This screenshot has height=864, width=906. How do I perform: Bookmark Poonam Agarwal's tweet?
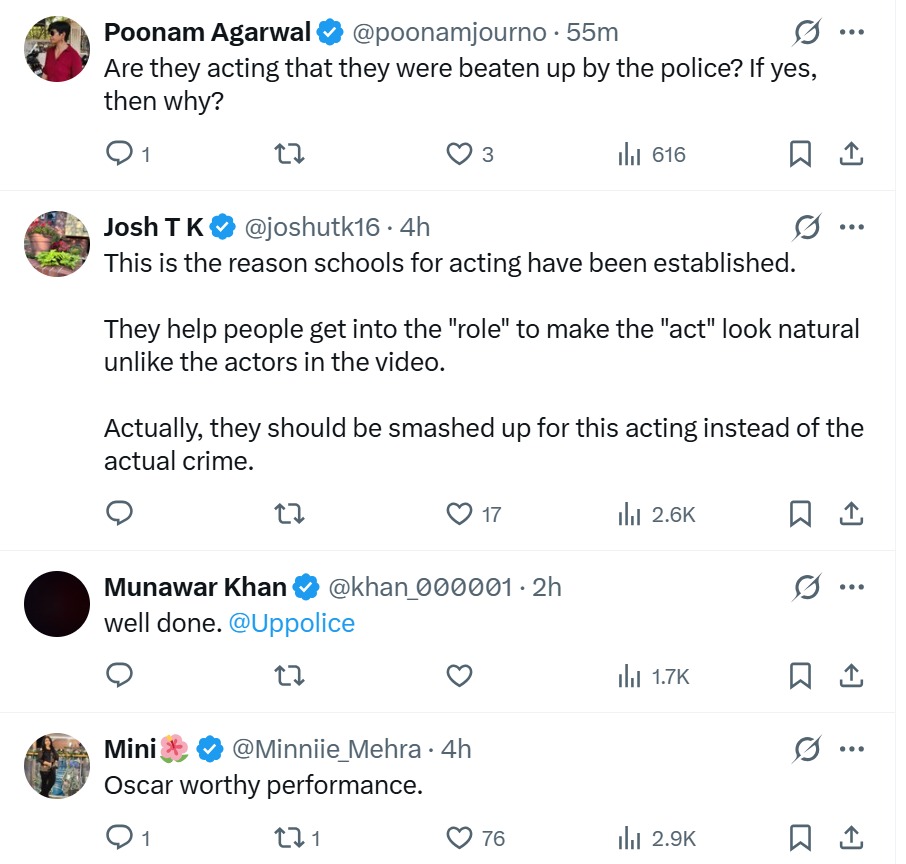800,154
